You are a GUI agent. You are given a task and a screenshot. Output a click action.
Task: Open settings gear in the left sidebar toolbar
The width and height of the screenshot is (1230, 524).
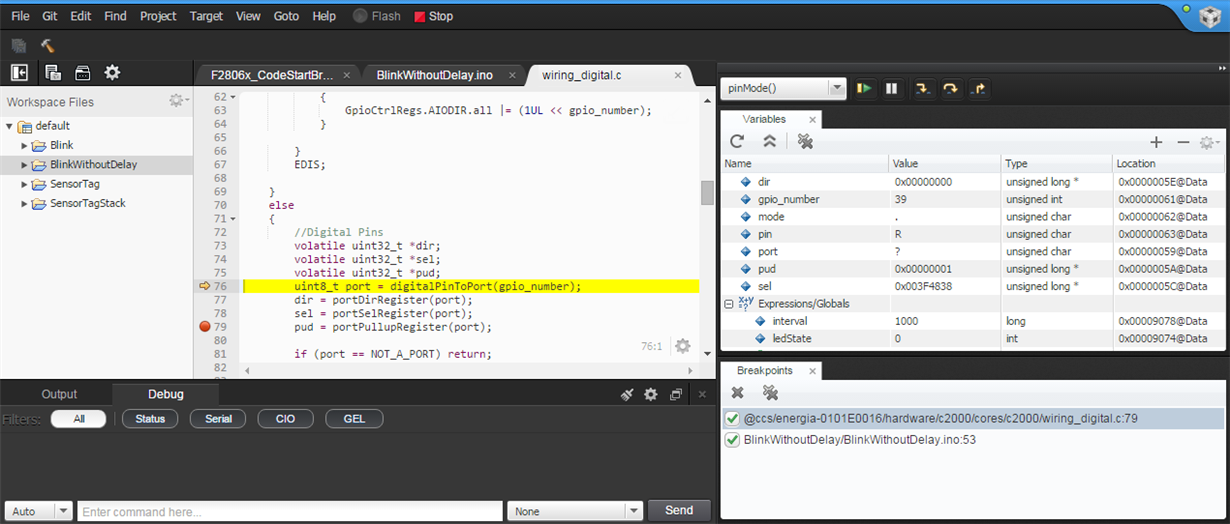(112, 72)
